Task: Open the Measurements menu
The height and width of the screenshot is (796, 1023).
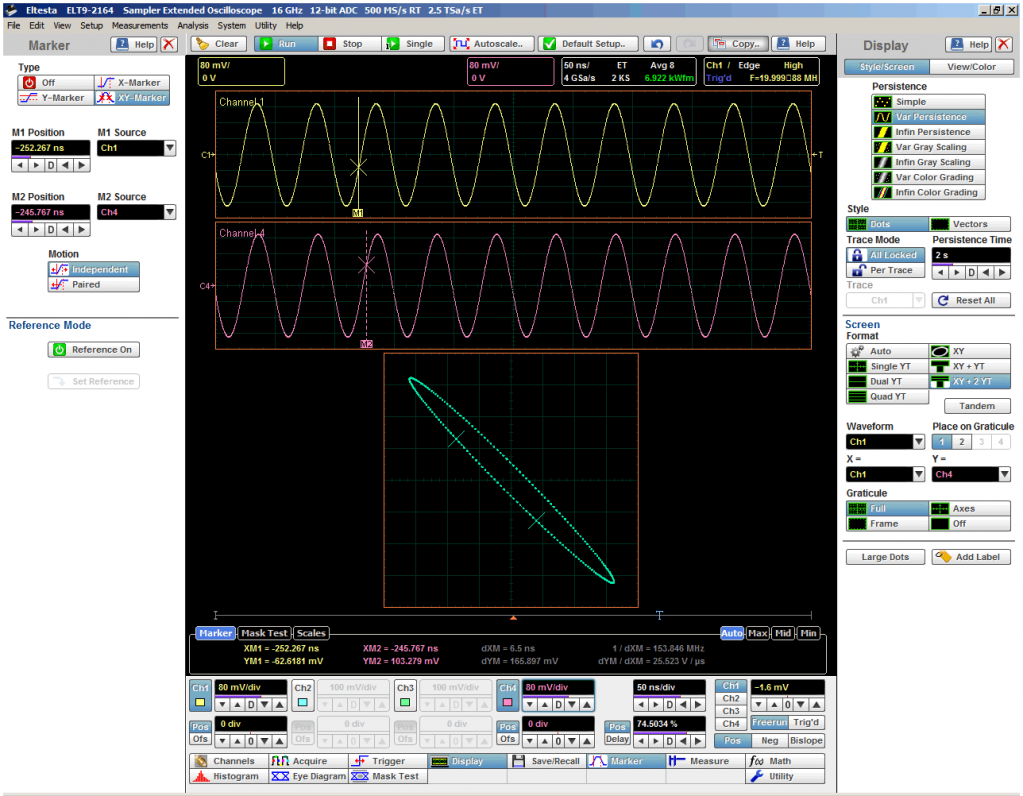Action: point(139,25)
